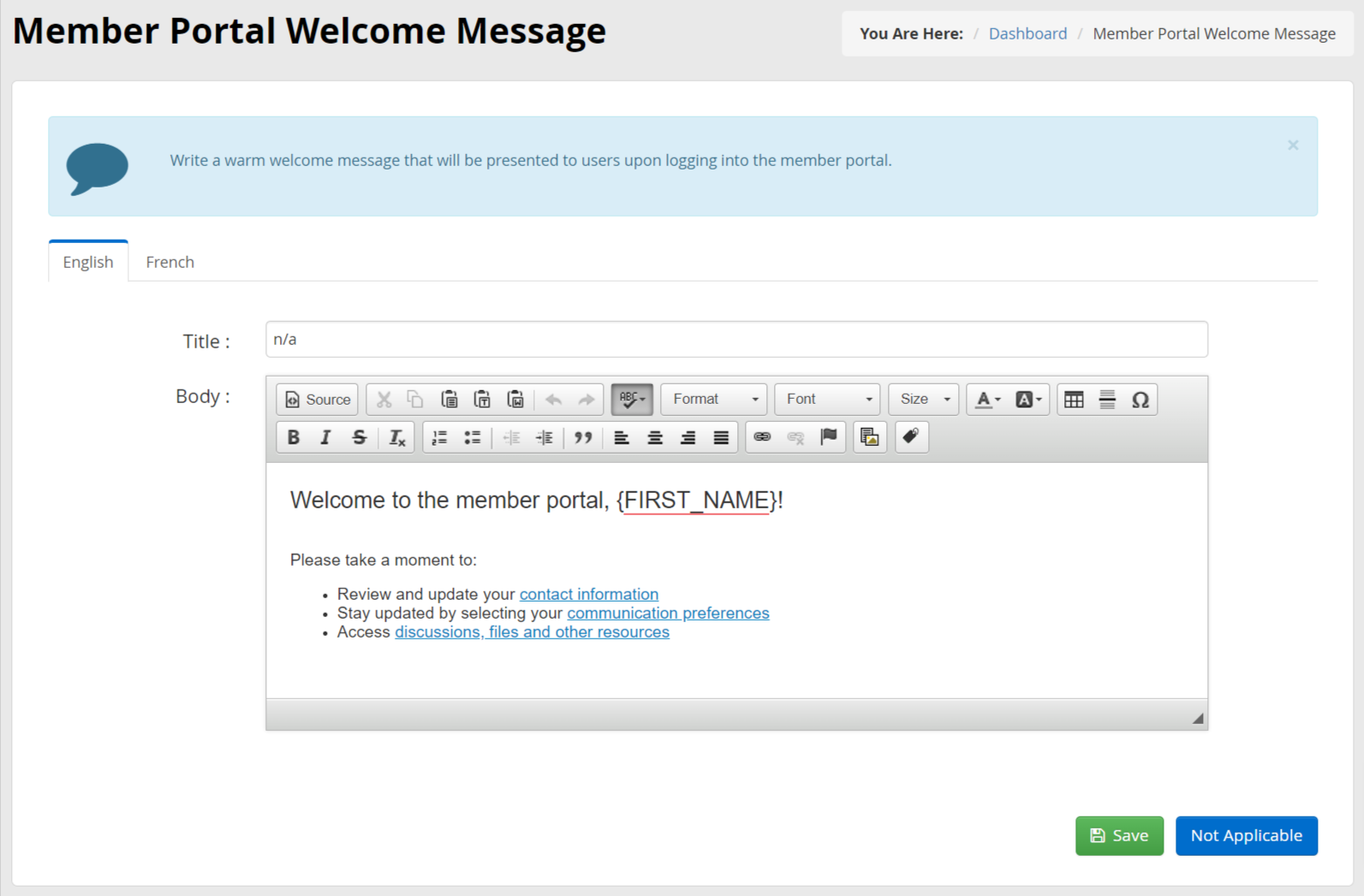Insert a block quote

click(583, 437)
